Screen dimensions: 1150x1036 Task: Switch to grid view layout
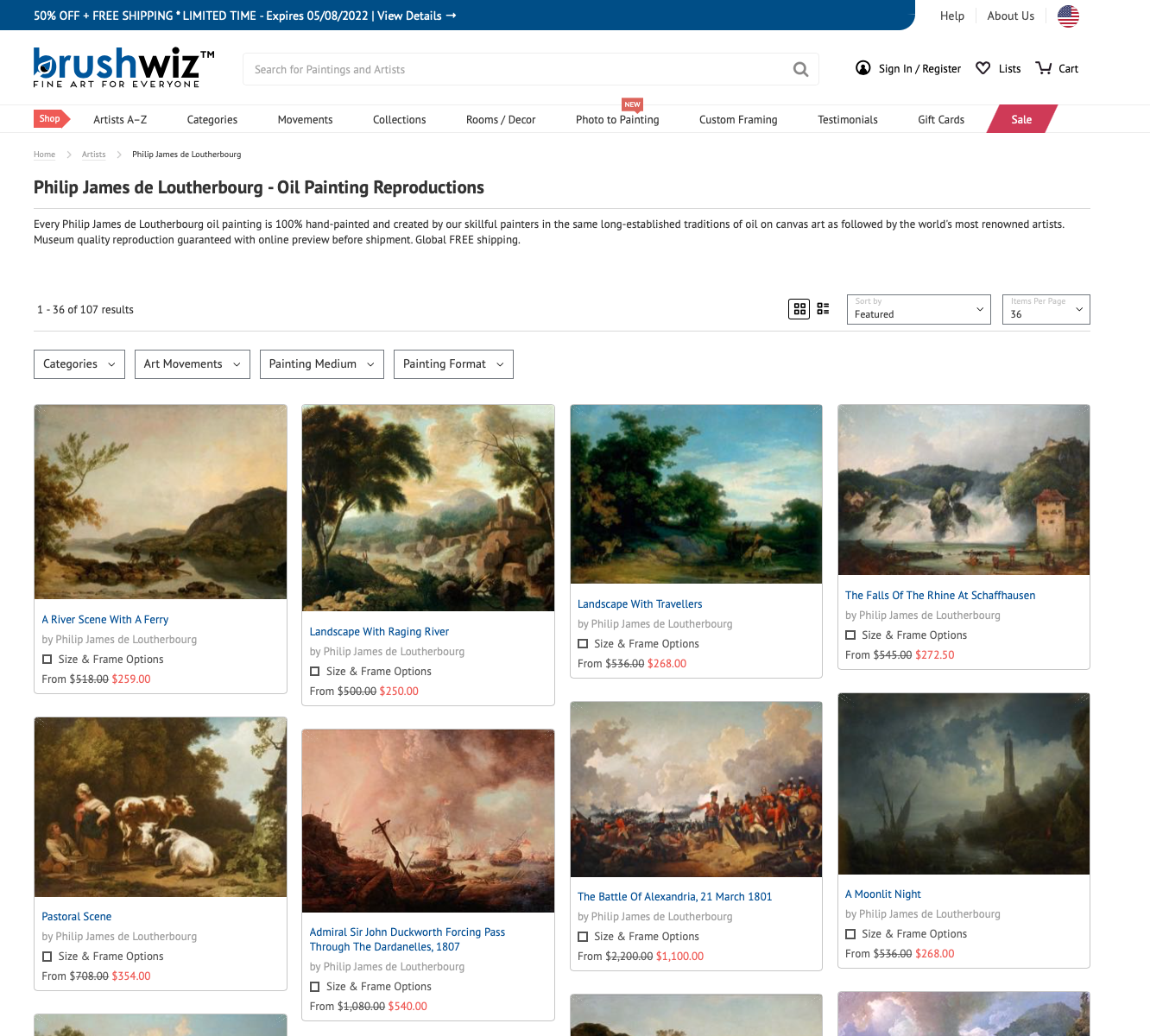click(x=799, y=309)
